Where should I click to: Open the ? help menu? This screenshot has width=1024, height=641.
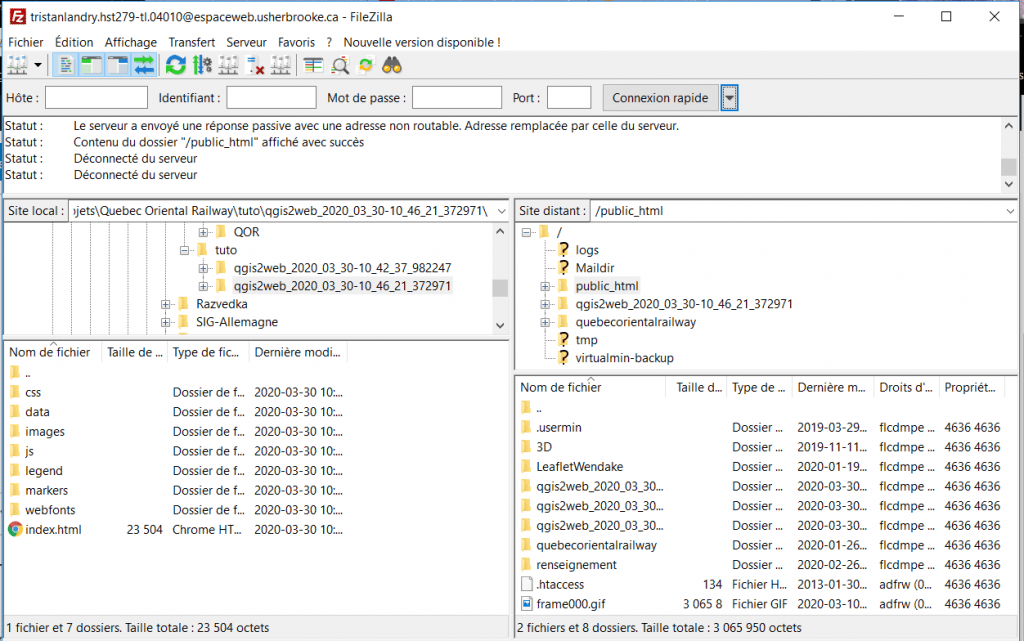pyautogui.click(x=329, y=42)
